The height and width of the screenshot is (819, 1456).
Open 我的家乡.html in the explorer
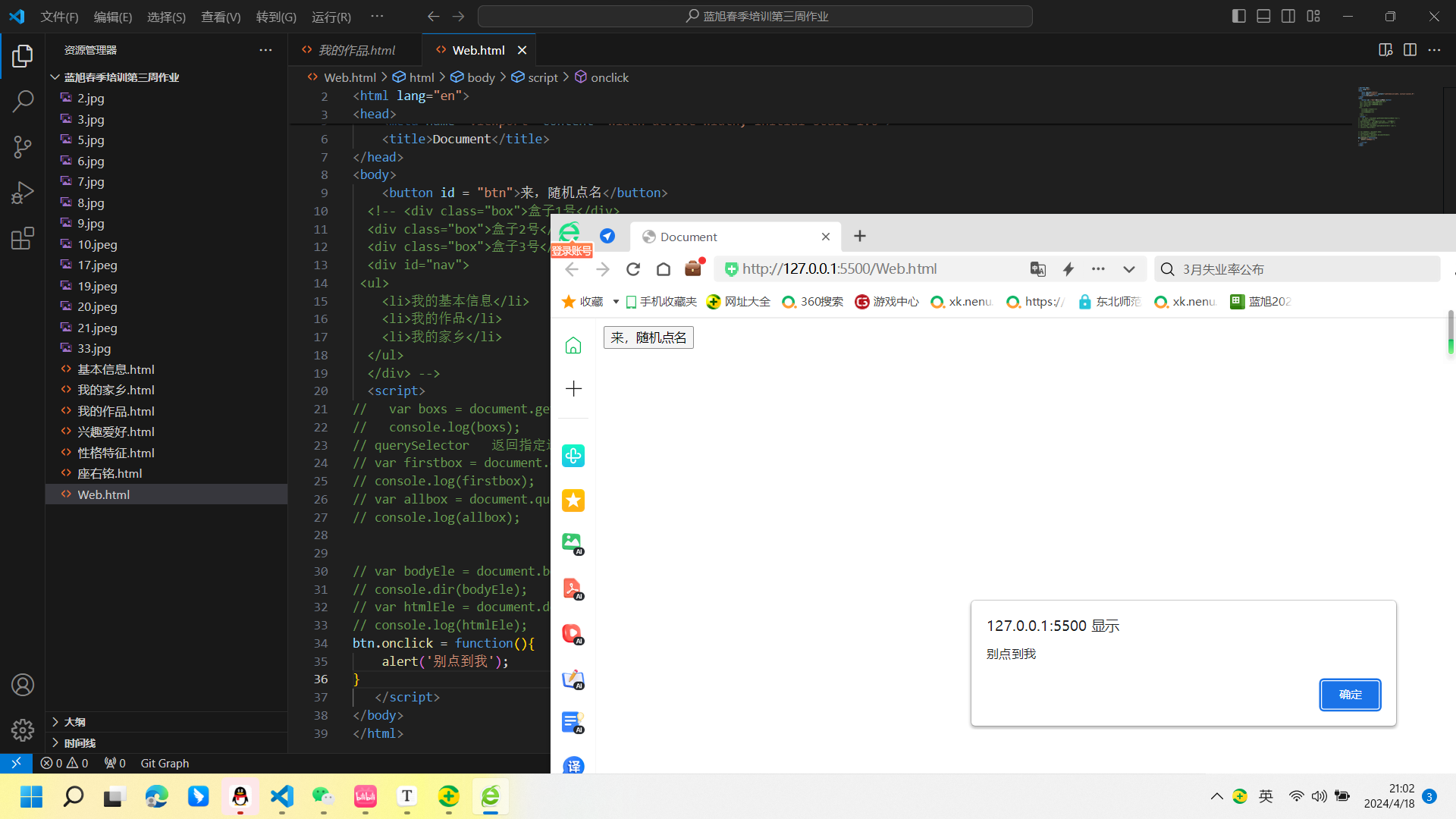click(x=166, y=390)
